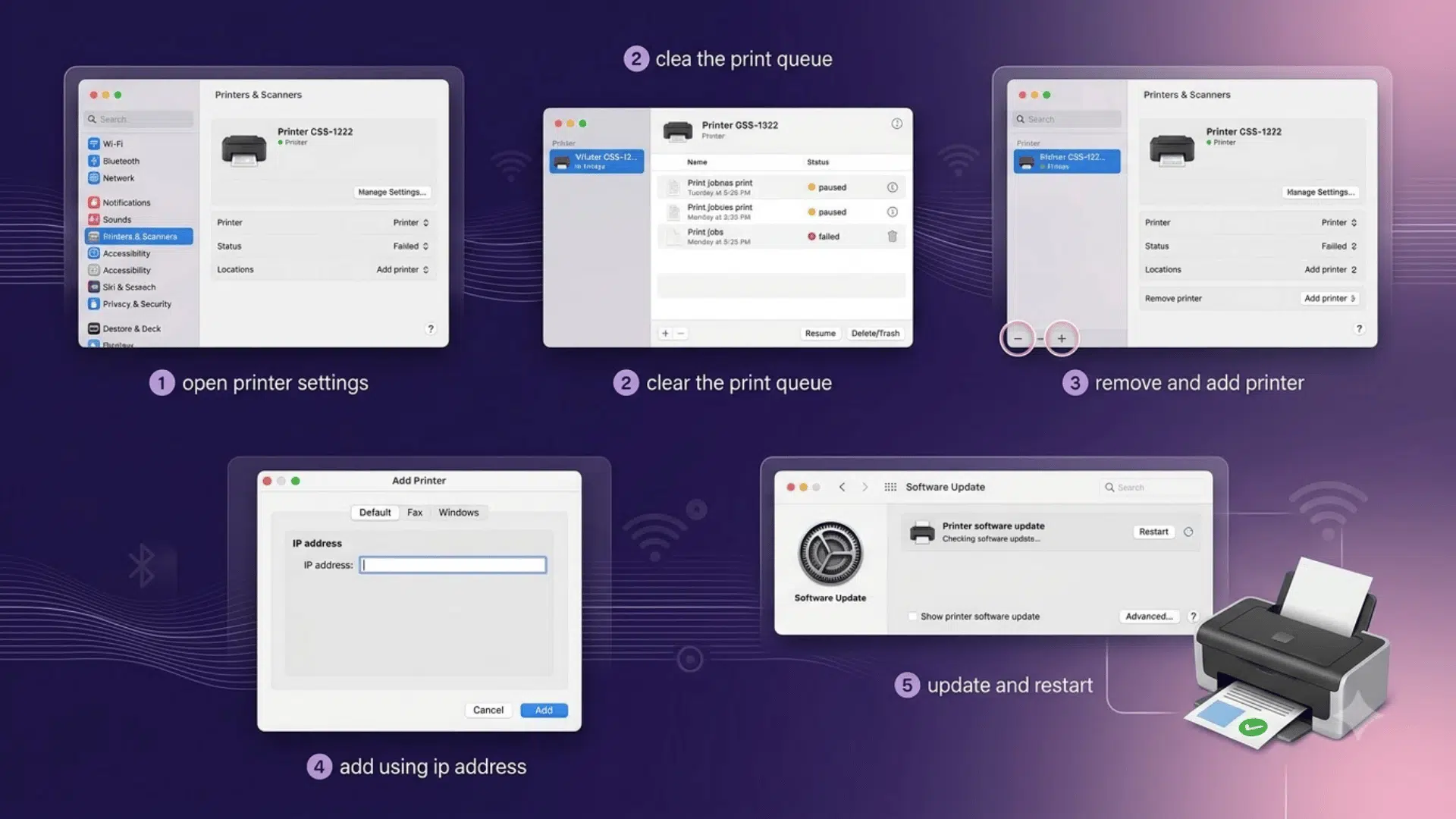The image size is (1456, 819).
Task: Select the failed 'Print jobs' row
Action: (x=781, y=237)
